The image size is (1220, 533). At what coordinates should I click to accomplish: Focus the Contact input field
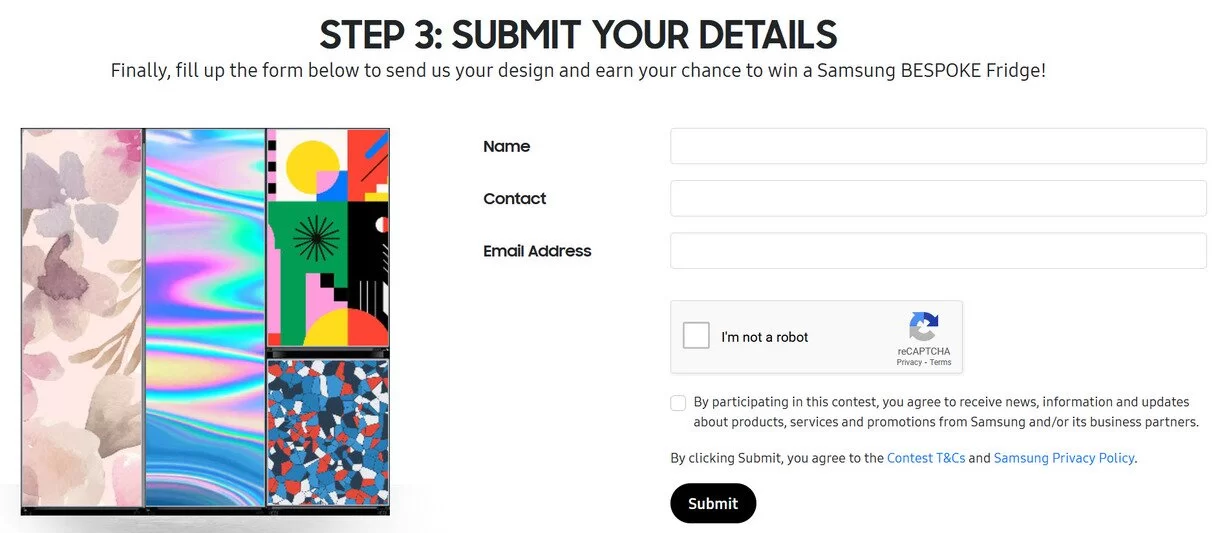[938, 198]
